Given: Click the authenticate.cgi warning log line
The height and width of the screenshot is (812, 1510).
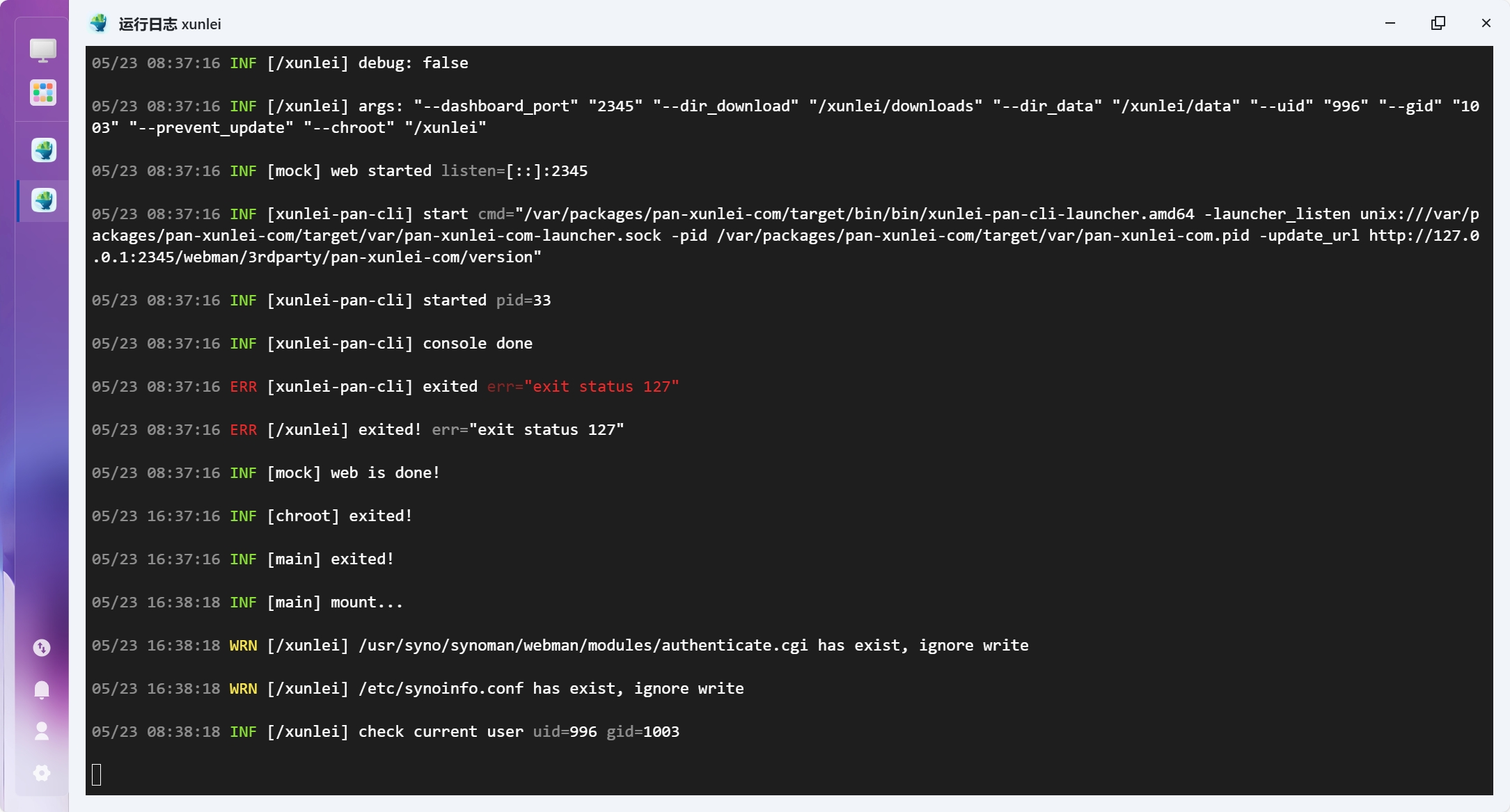Looking at the screenshot, I should pos(560,645).
